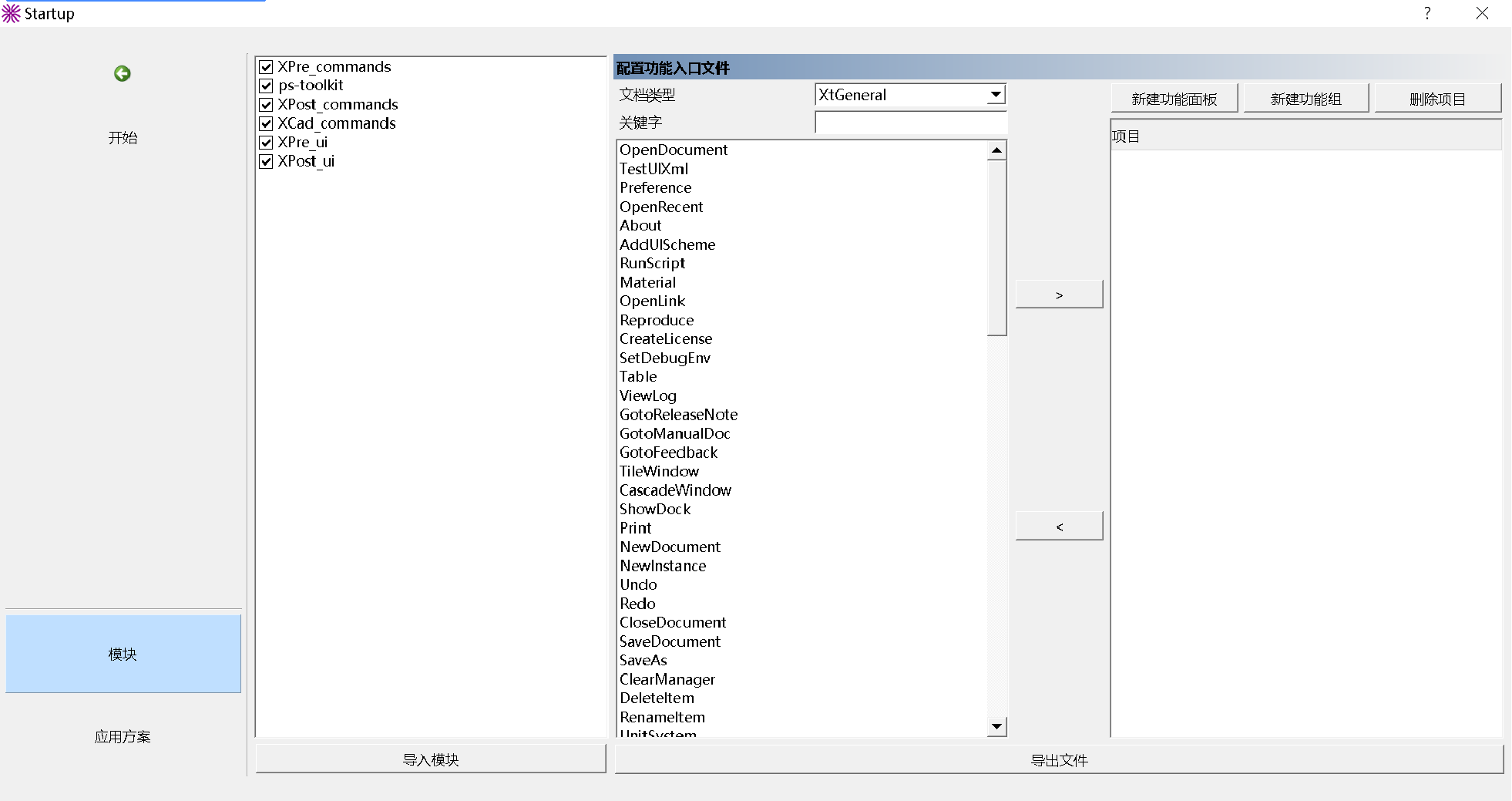Image resolution: width=1512 pixels, height=801 pixels.
Task: Click the right arrow move button
Action: pyautogui.click(x=1059, y=294)
